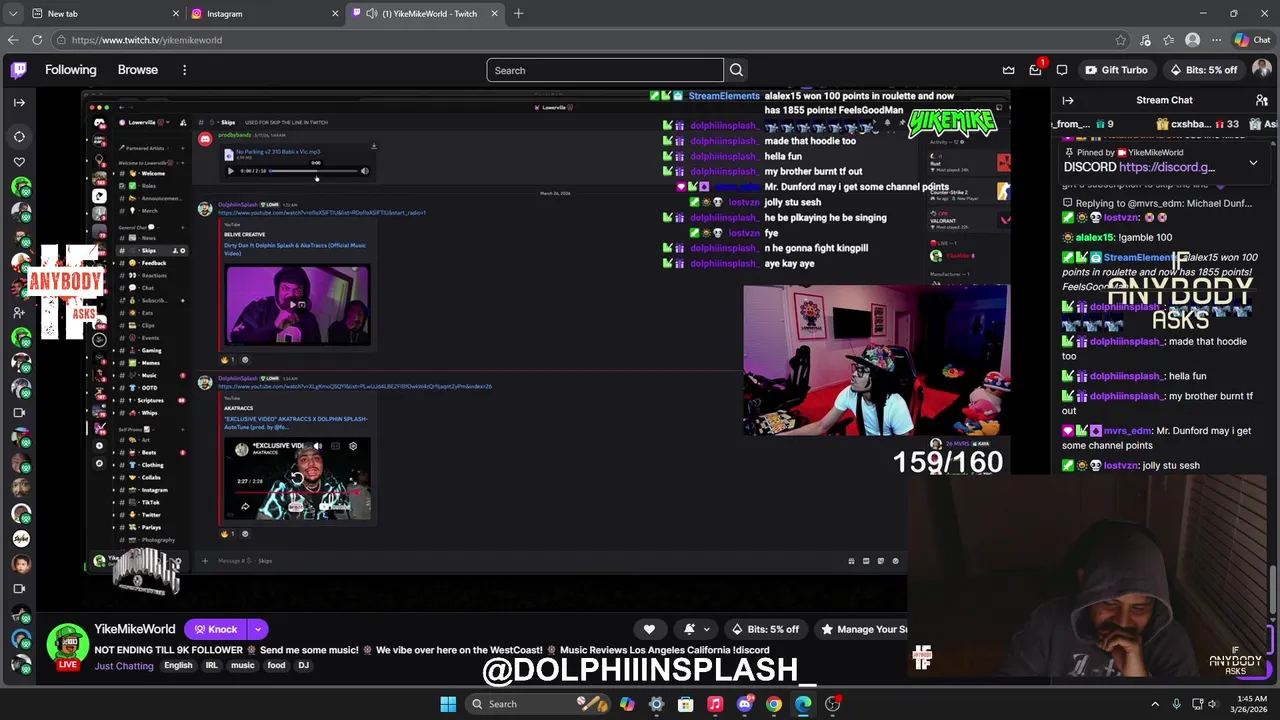Open Discord from the taskbar
The image size is (1280, 720).
(x=744, y=704)
